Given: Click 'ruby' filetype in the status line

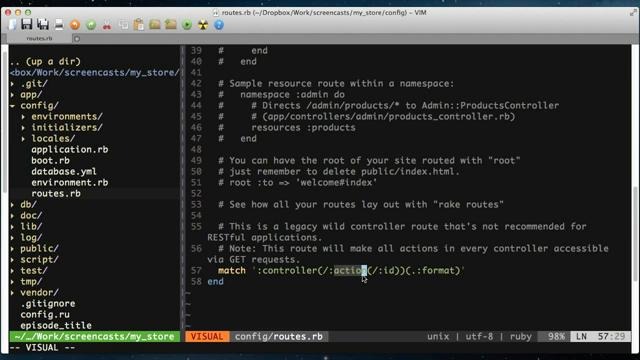Looking at the screenshot, I should tap(521, 337).
